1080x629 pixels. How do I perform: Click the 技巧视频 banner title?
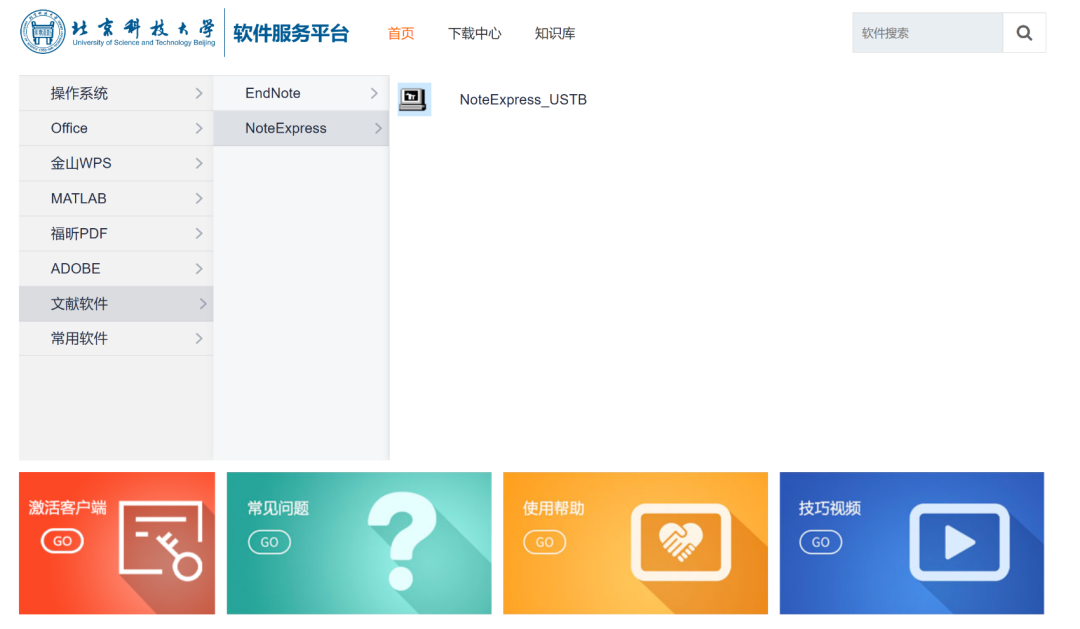tap(829, 508)
